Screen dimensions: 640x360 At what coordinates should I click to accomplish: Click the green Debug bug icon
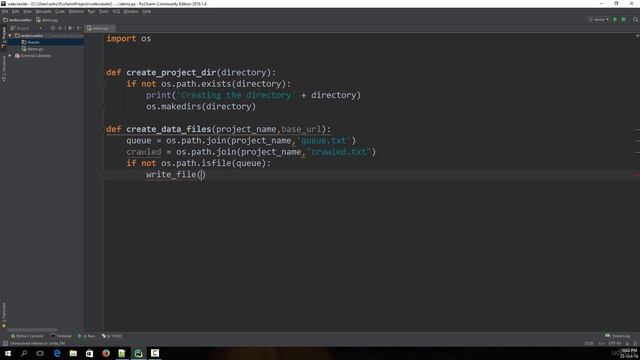tap(623, 20)
